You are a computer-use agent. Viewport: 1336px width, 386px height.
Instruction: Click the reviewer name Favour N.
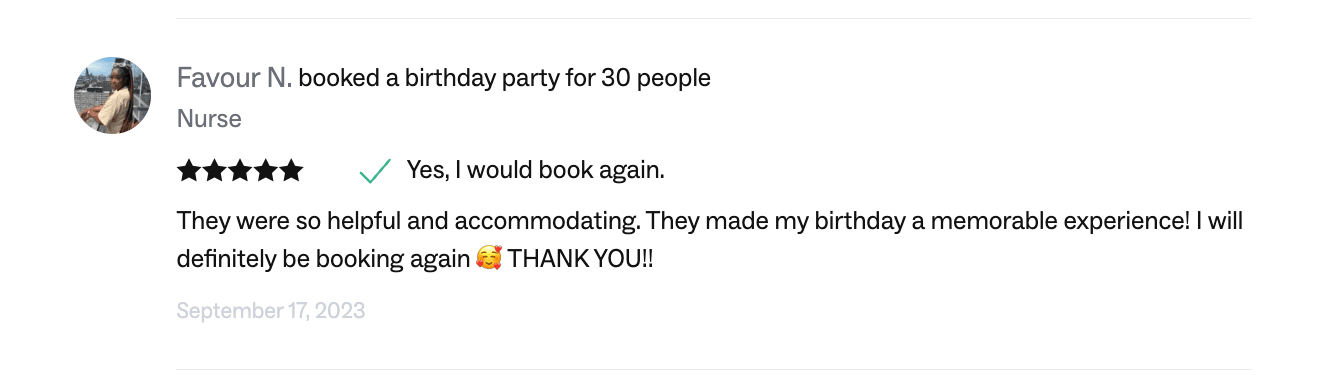tap(234, 78)
